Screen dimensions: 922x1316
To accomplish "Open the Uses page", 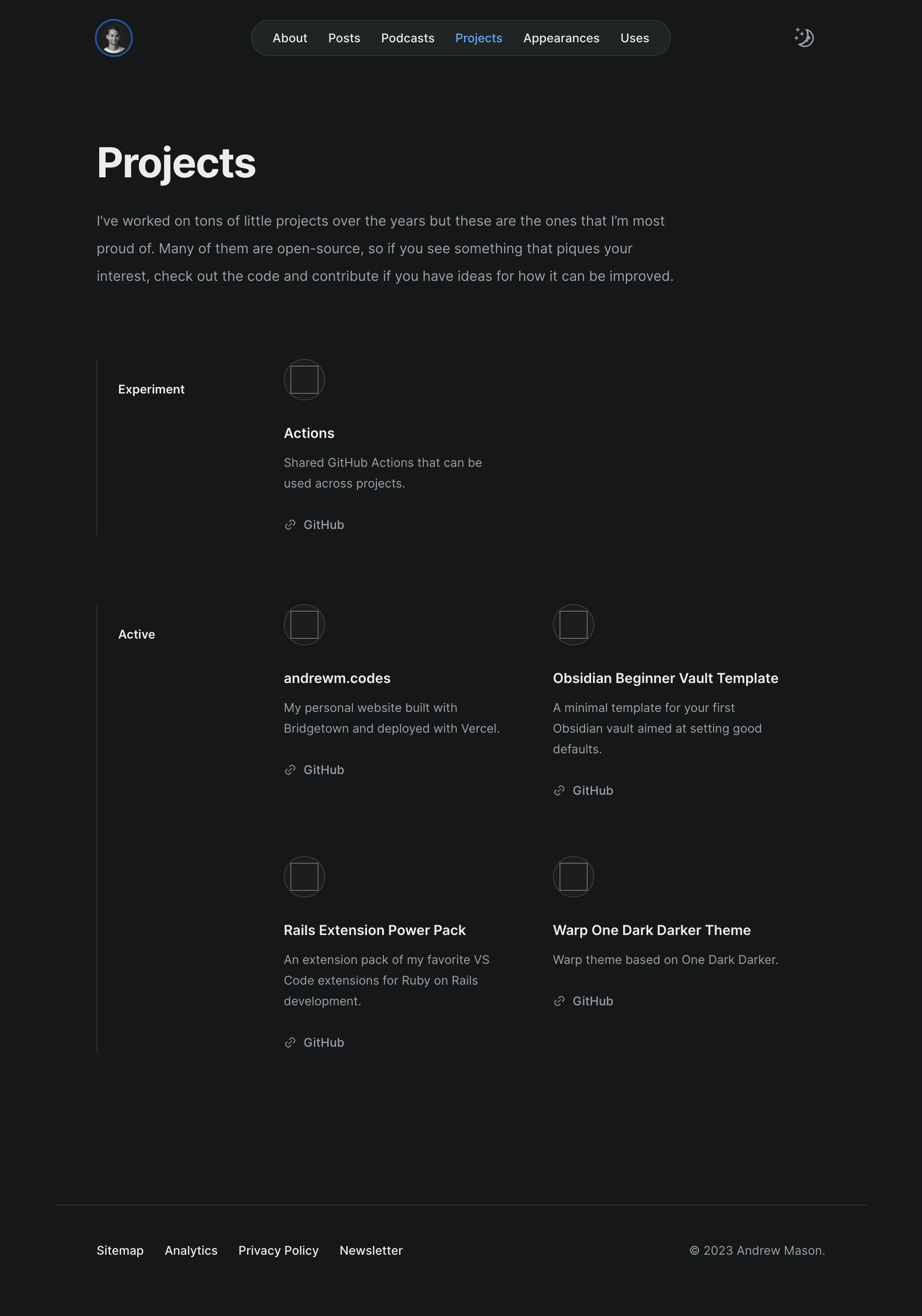I will 635,38.
